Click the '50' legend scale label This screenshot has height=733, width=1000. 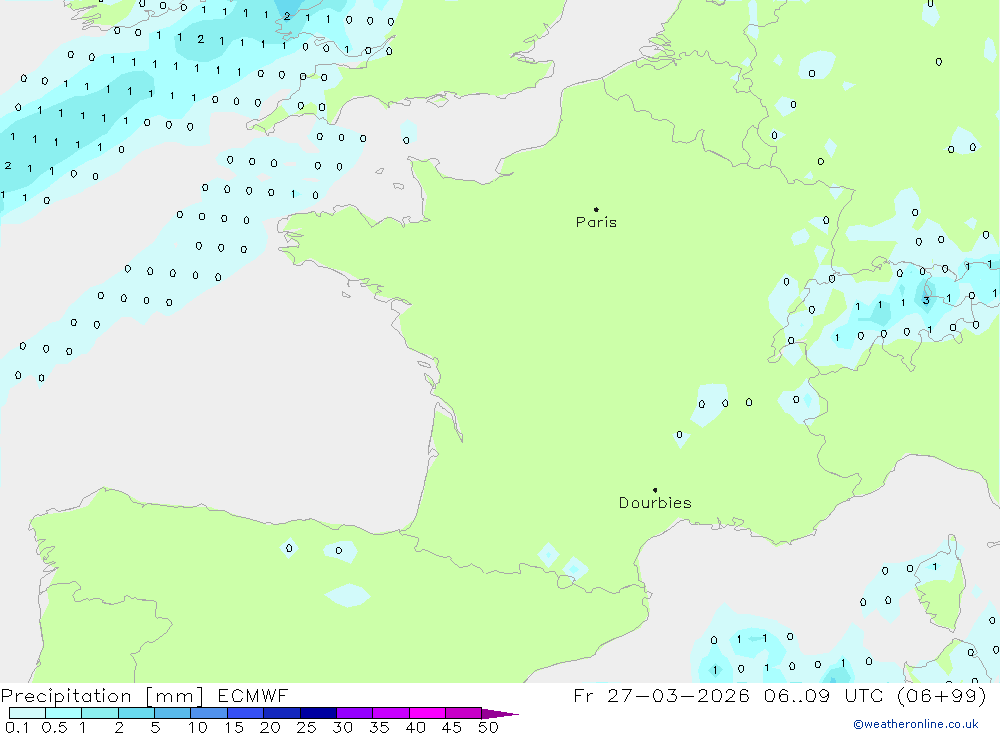pyautogui.click(x=488, y=727)
